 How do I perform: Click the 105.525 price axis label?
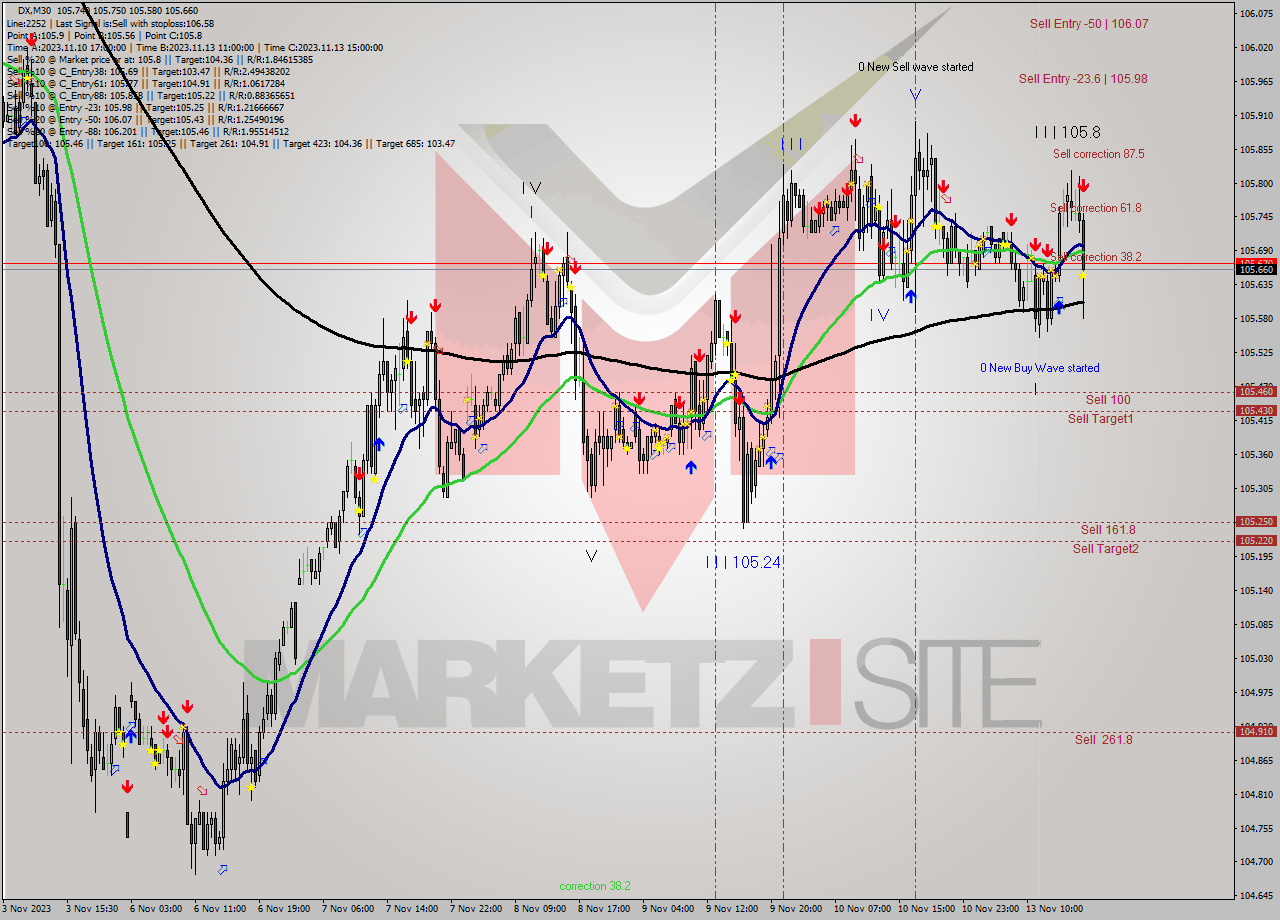pos(1257,353)
